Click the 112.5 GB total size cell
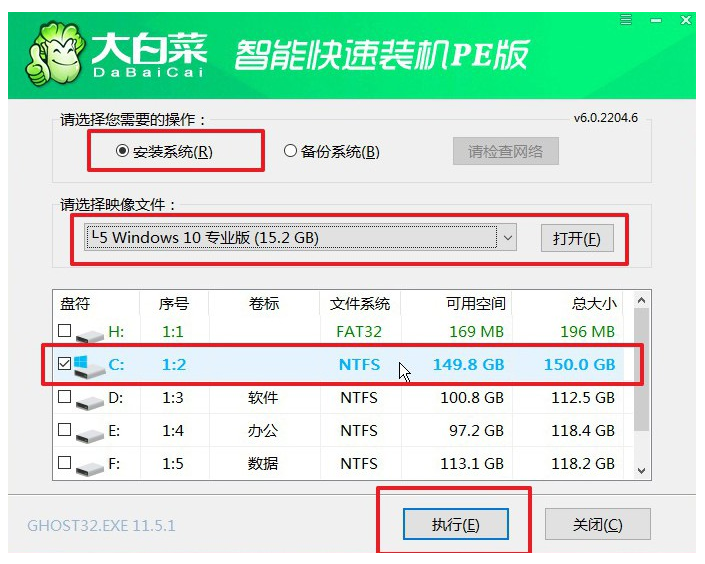Image resolution: width=705 pixels, height=564 pixels. pyautogui.click(x=583, y=398)
